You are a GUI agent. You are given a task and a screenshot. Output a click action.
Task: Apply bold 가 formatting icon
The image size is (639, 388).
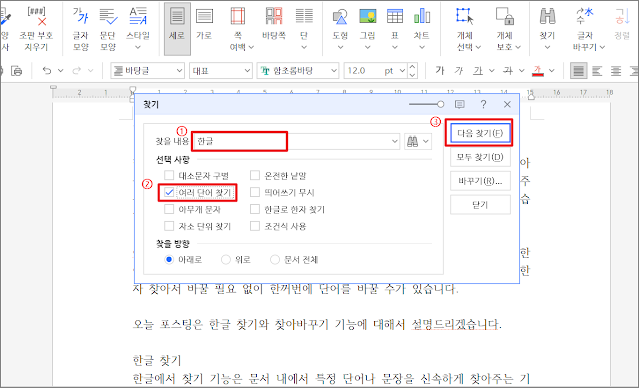[x=439, y=71]
